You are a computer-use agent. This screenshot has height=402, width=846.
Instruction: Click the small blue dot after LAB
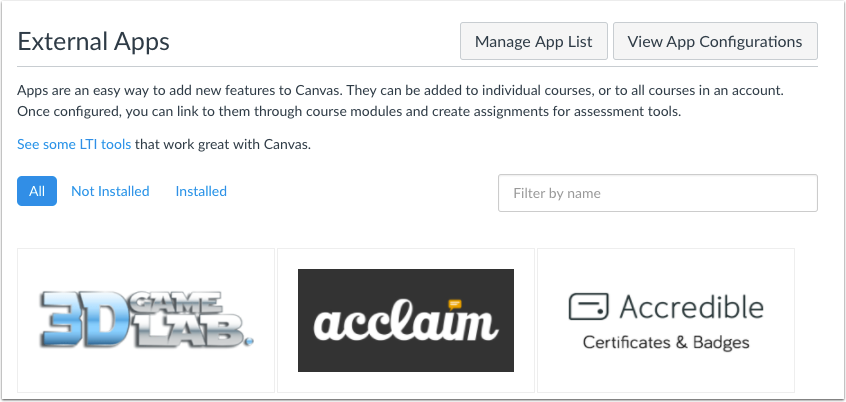tap(249, 341)
